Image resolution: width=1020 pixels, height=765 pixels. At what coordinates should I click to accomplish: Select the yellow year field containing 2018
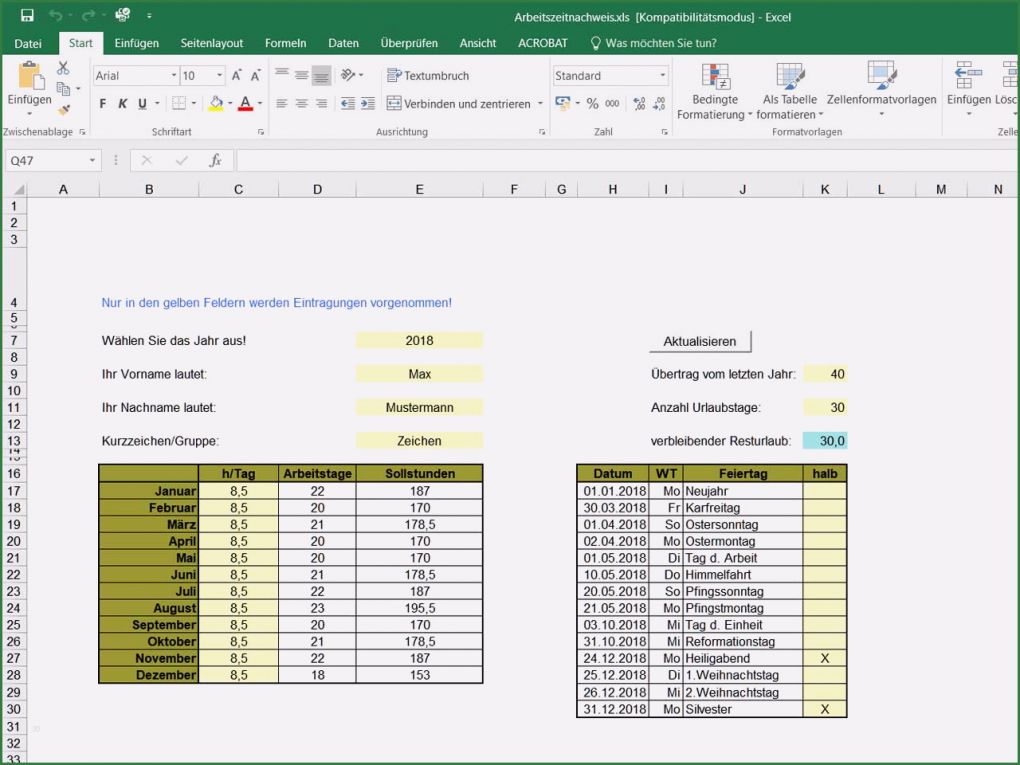tap(419, 340)
